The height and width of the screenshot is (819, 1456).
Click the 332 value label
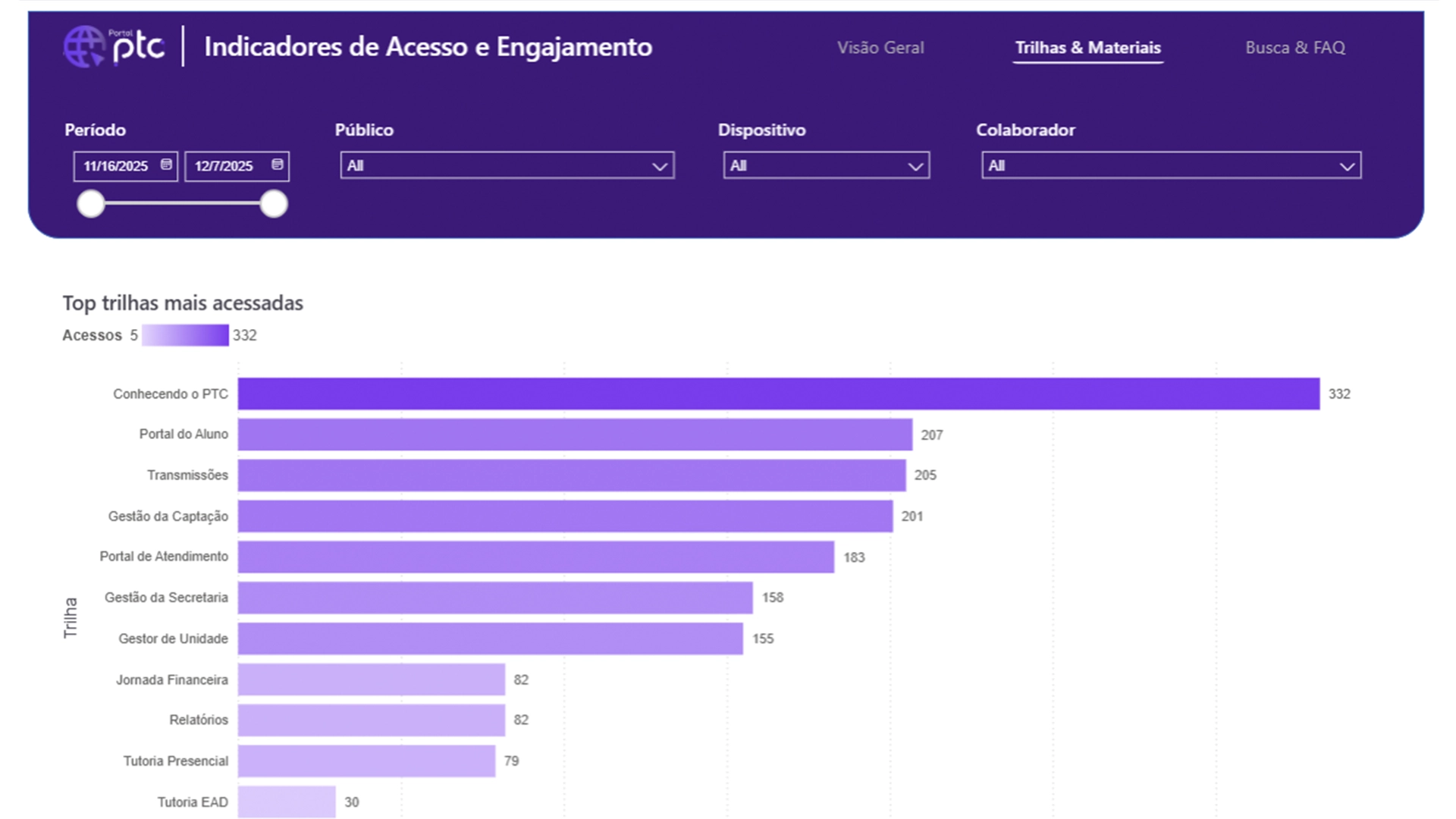pyautogui.click(x=1339, y=394)
